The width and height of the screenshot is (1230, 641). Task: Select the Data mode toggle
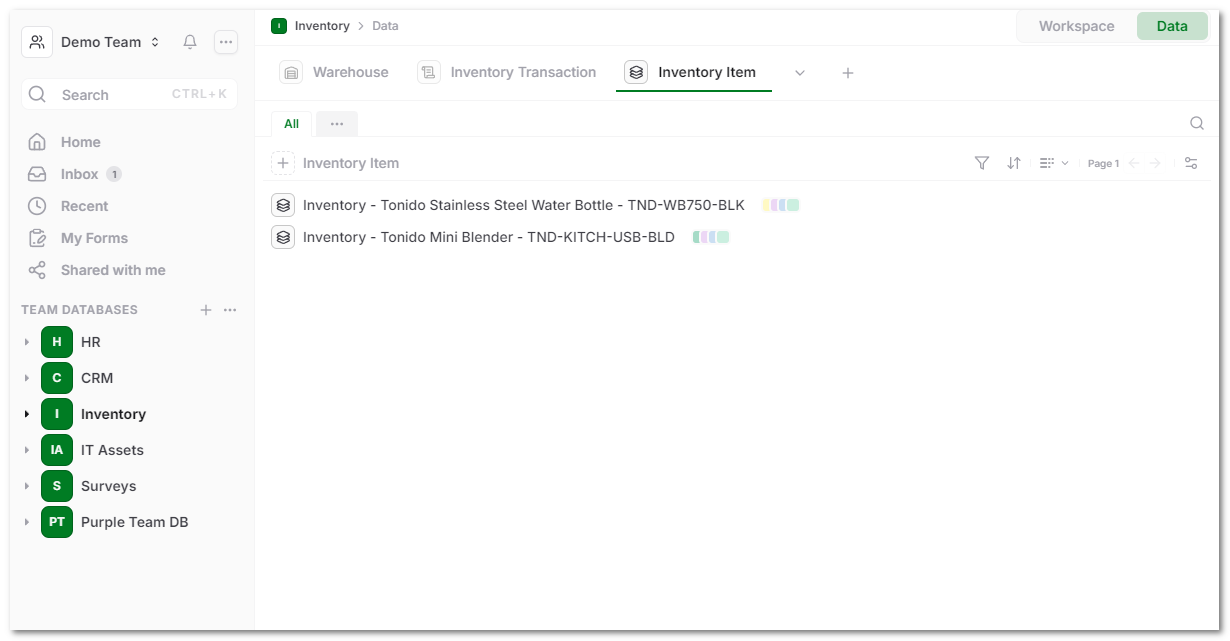(1172, 26)
